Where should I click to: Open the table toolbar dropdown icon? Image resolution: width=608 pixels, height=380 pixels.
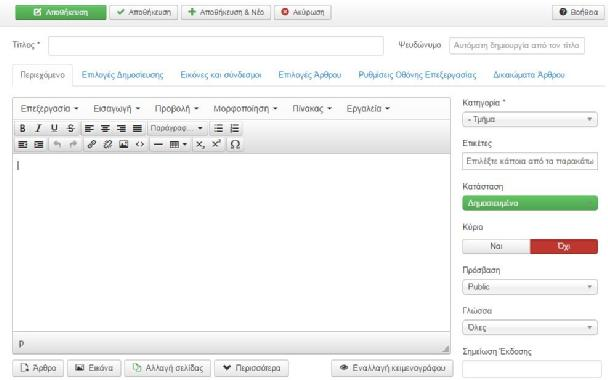(178, 145)
